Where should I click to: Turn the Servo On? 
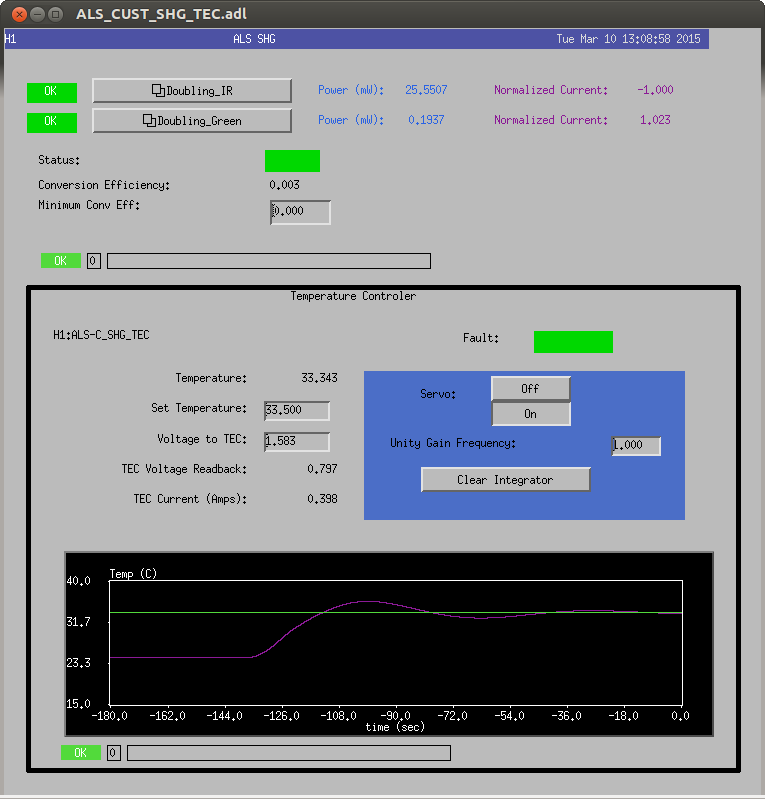531,414
